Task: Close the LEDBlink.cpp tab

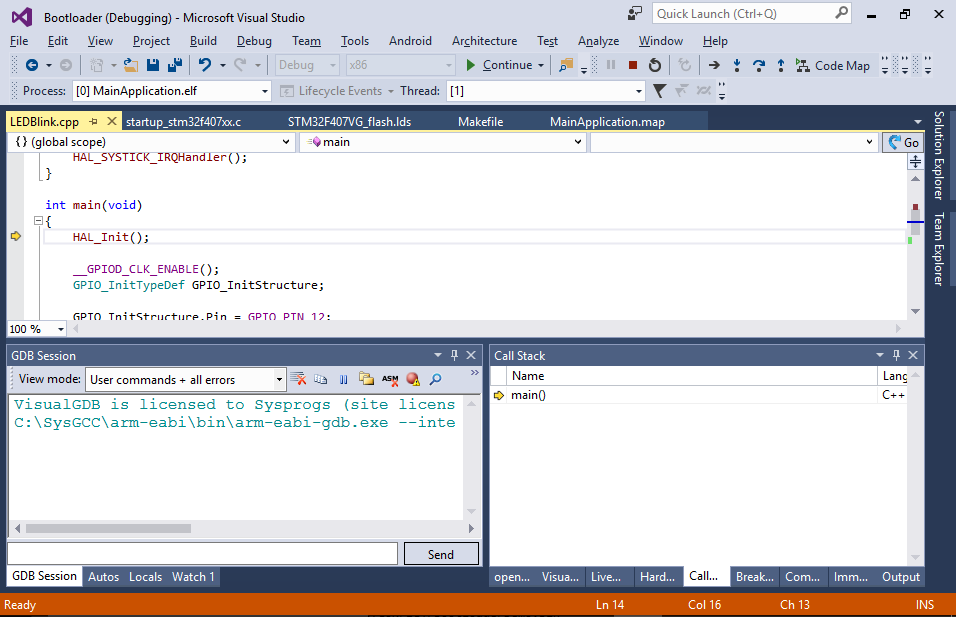Action: 112,121
